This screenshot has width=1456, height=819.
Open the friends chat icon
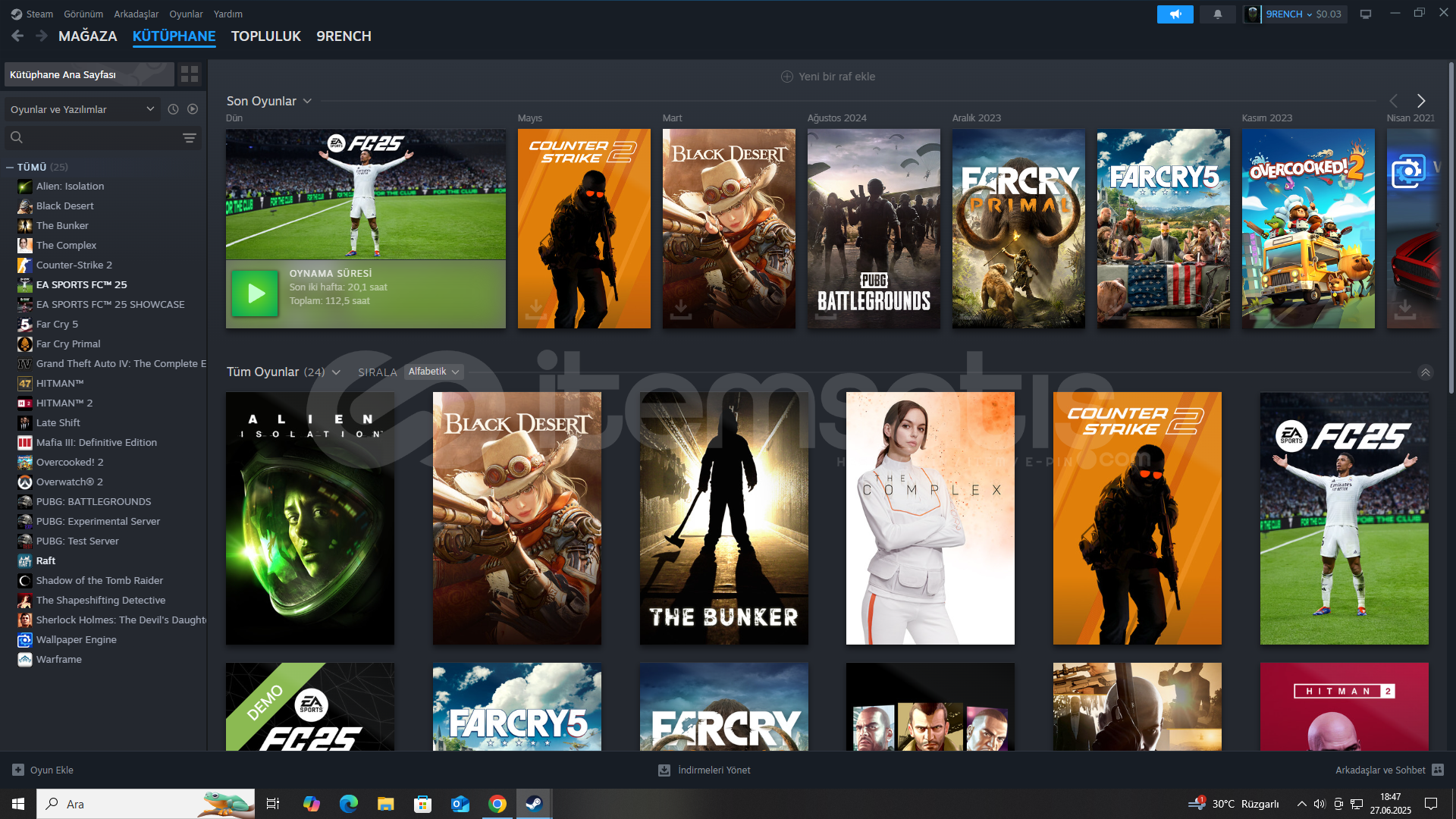click(1438, 770)
